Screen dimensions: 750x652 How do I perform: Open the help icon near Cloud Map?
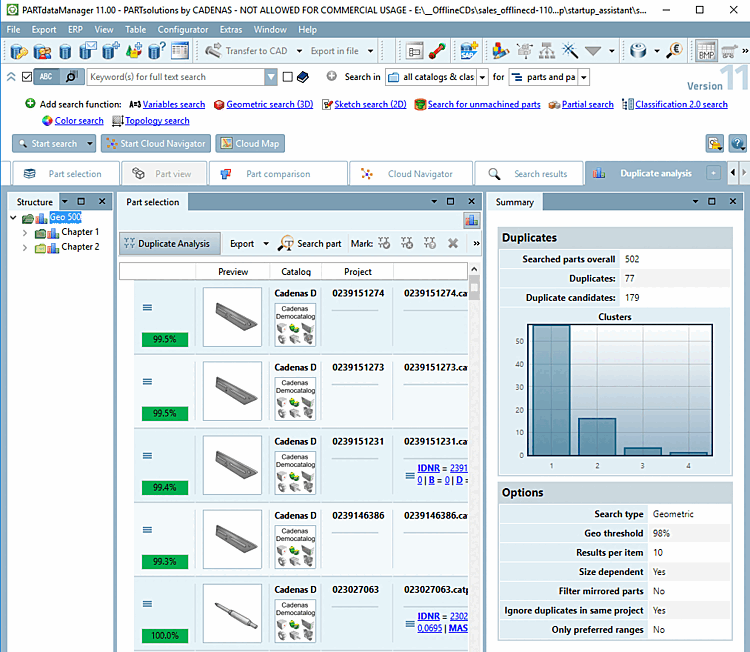738,144
